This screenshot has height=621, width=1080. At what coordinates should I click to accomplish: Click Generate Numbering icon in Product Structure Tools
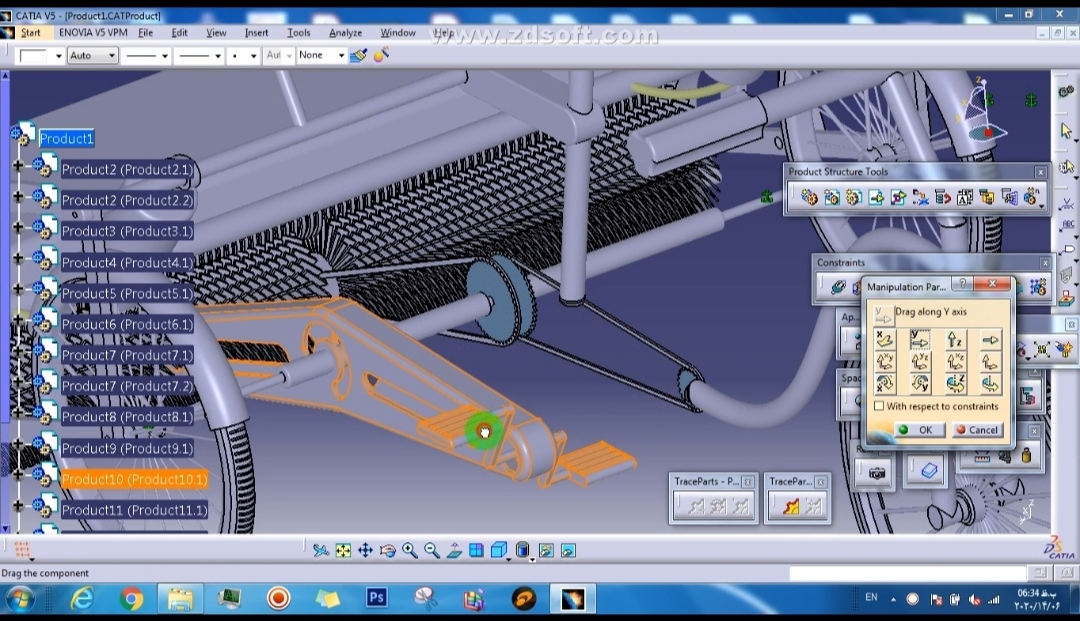[x=964, y=198]
